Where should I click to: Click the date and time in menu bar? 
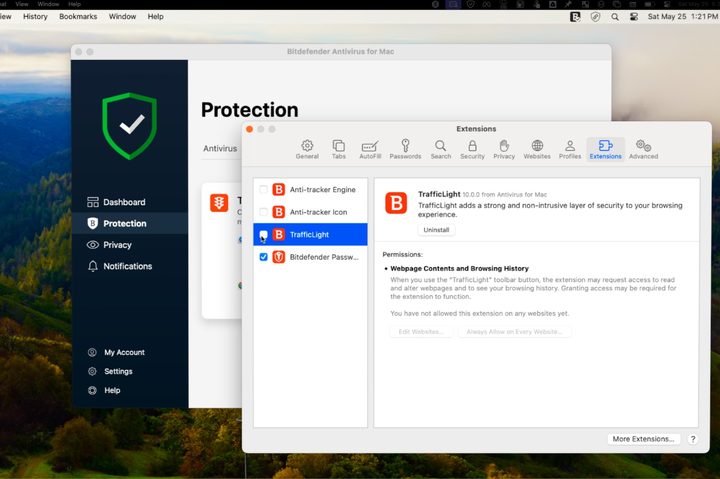point(682,17)
